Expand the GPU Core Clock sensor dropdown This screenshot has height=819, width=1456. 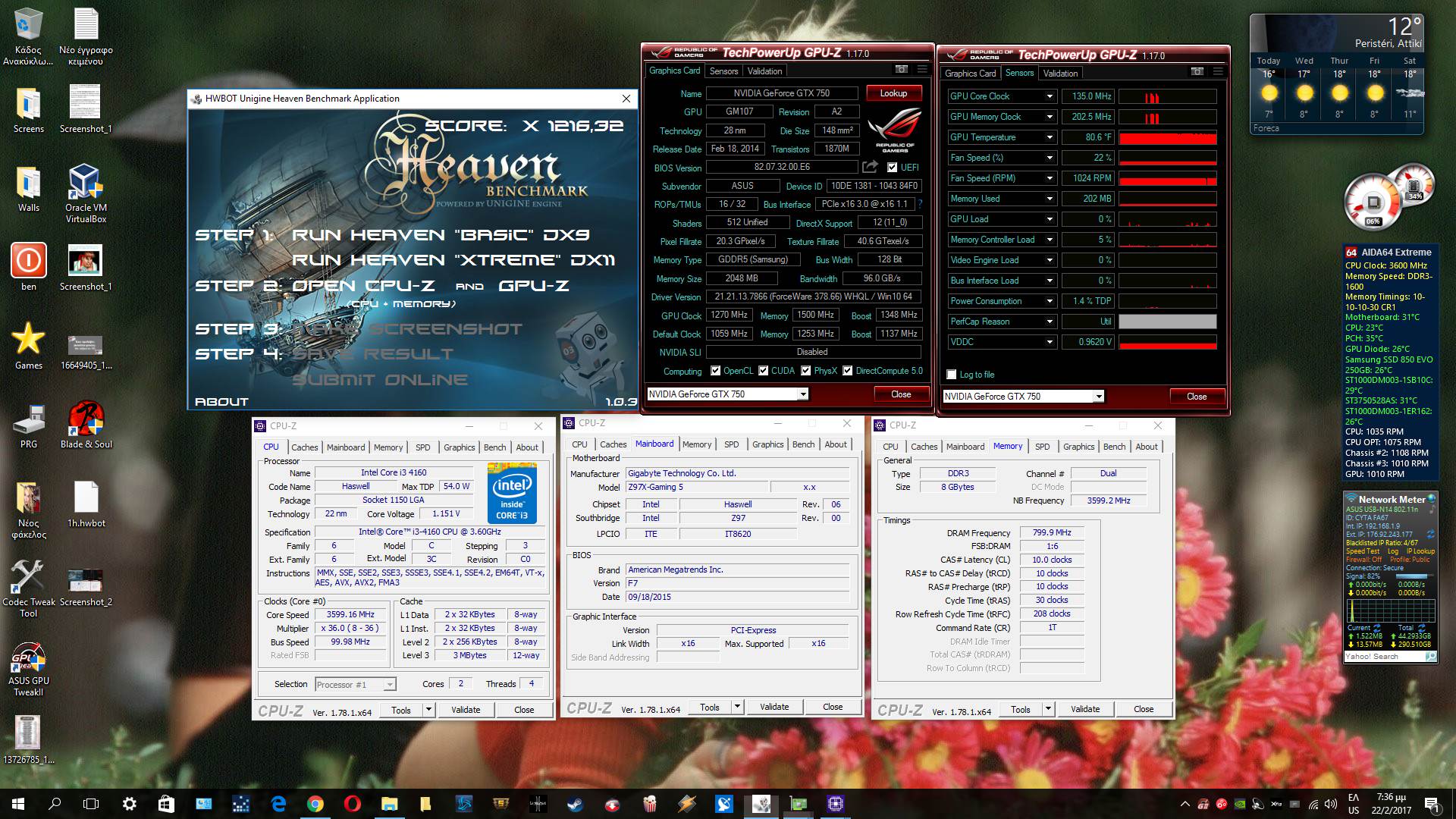coord(1050,96)
